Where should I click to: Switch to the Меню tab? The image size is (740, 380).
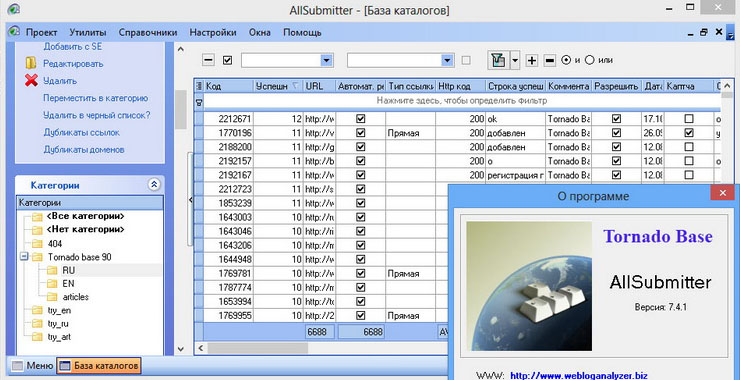pos(32,365)
